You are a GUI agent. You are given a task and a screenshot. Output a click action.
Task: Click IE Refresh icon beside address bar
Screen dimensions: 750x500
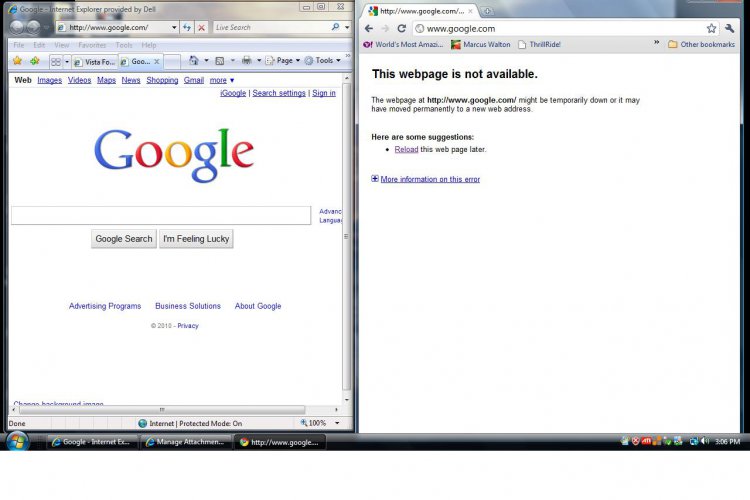point(187,27)
